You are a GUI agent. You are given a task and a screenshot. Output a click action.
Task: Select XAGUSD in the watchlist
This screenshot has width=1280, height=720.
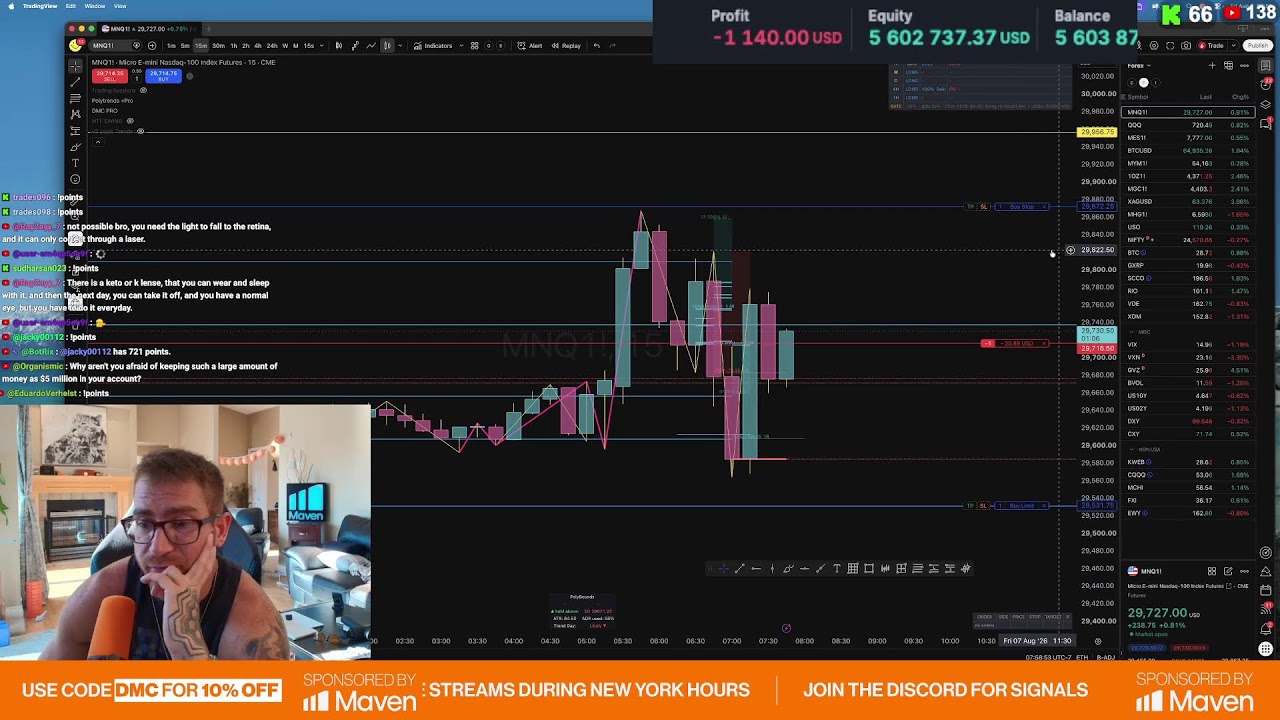pyautogui.click(x=1187, y=201)
